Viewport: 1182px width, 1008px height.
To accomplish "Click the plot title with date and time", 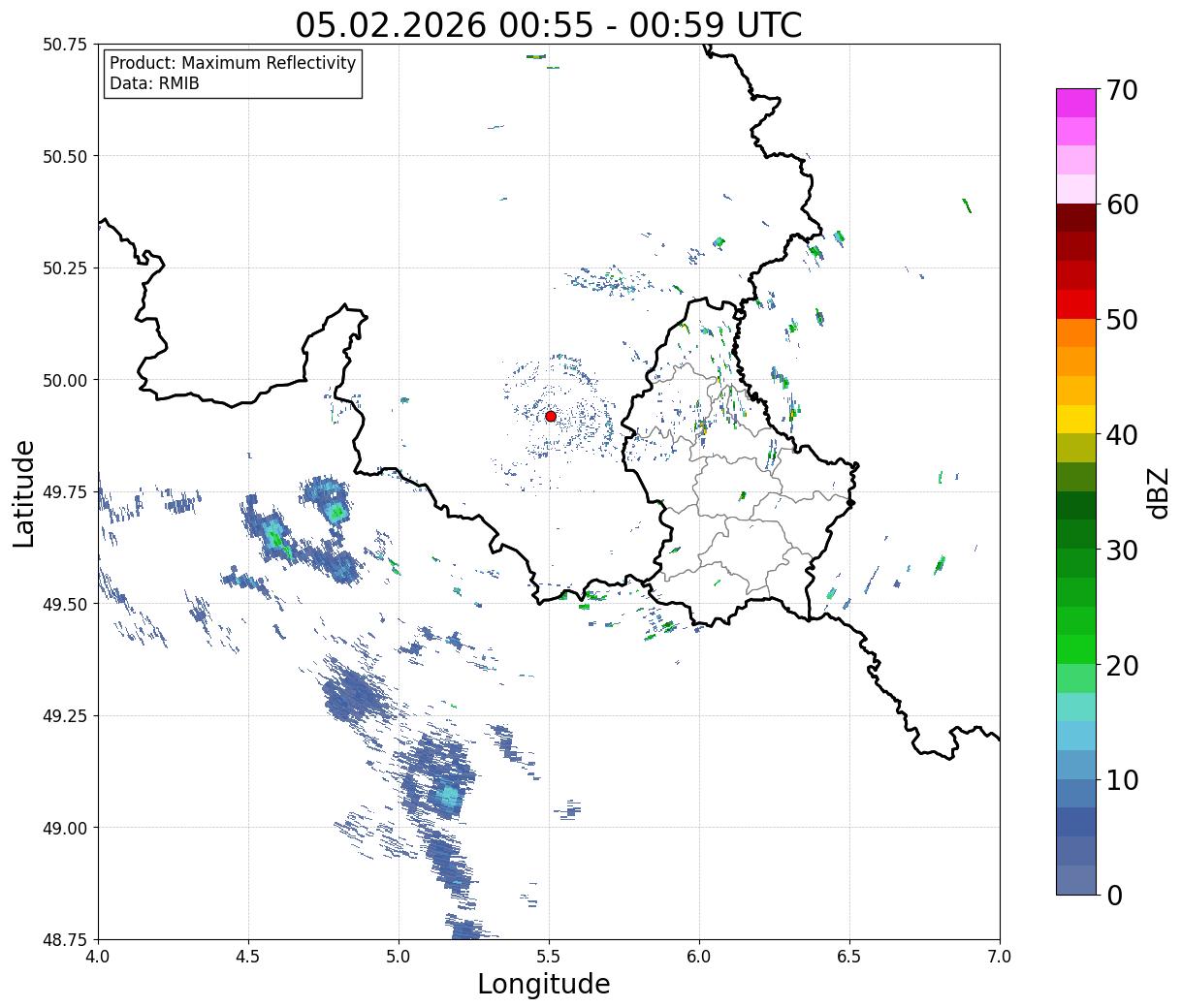I will pos(549,25).
